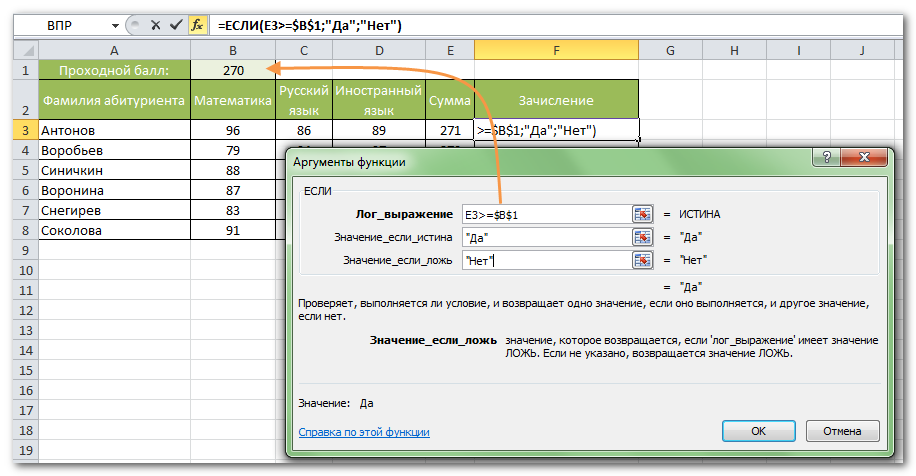Cancel formula entry with the X icon
916x476 pixels.
[x=155, y=25]
